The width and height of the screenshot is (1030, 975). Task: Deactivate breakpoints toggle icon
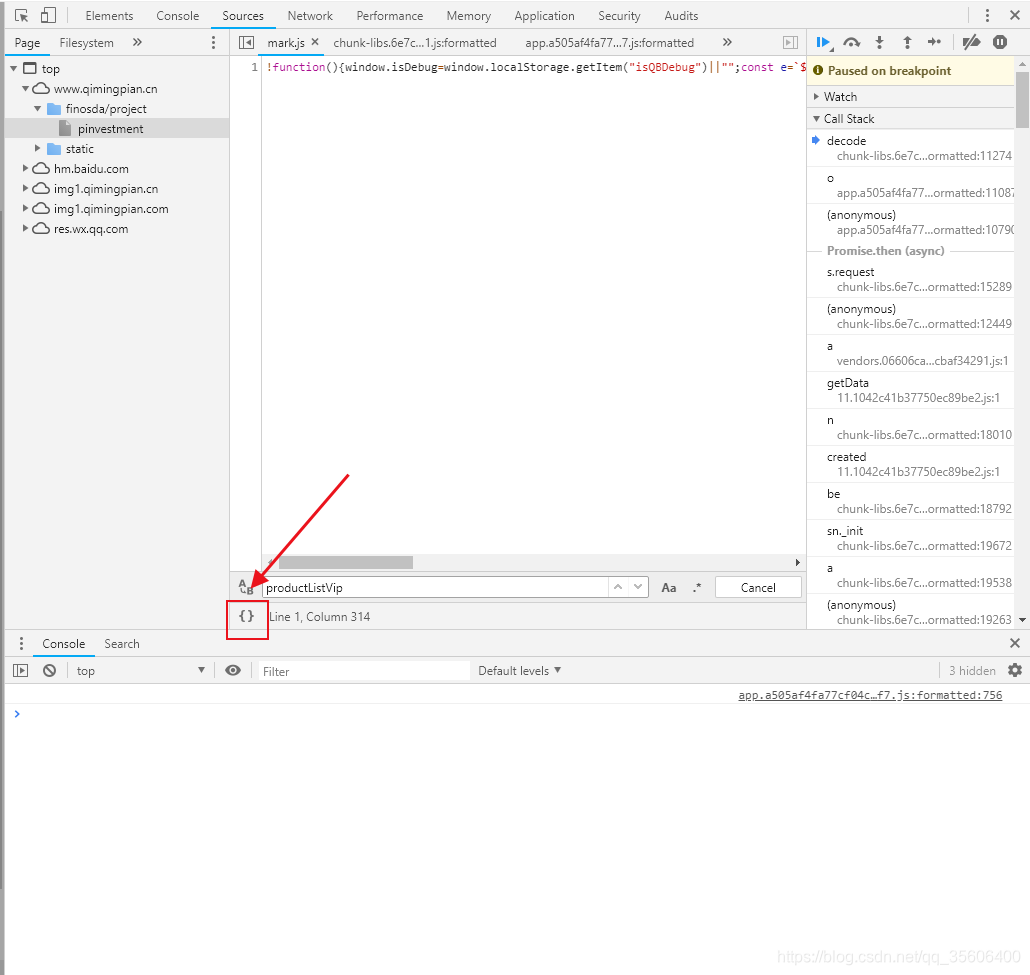972,43
